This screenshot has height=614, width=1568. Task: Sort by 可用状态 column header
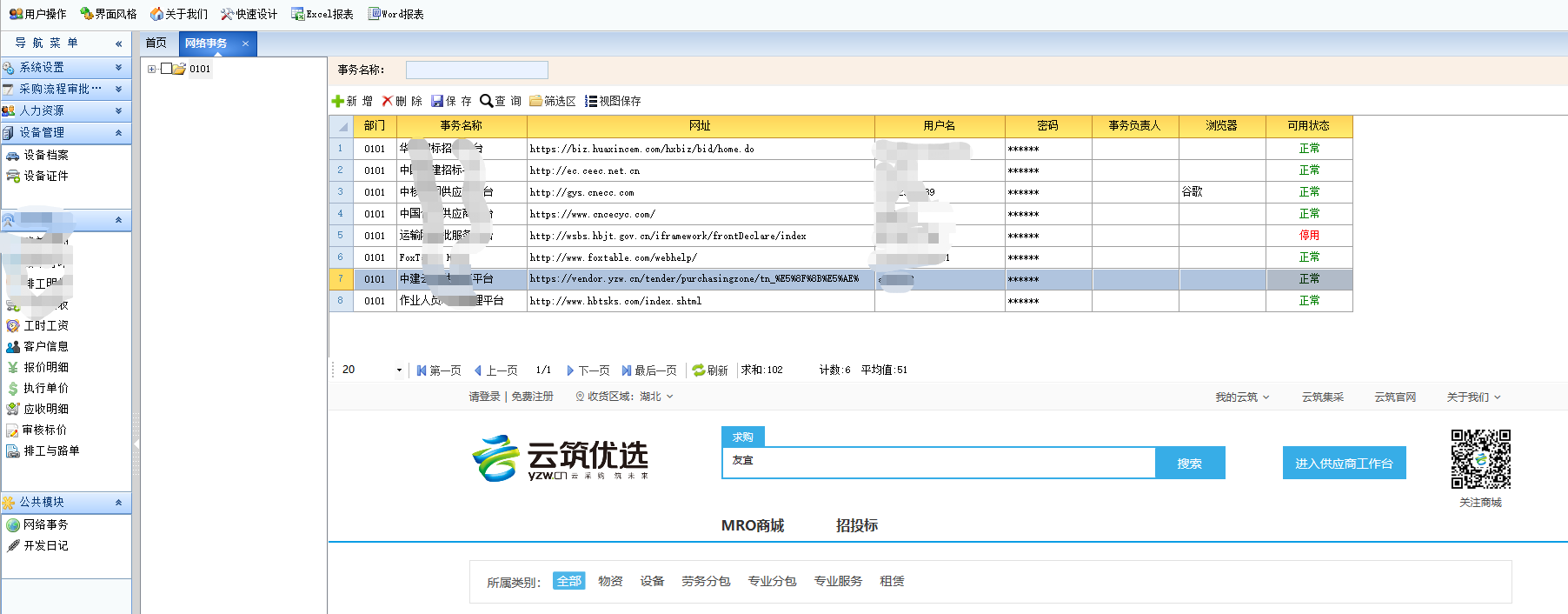pyautogui.click(x=1309, y=126)
